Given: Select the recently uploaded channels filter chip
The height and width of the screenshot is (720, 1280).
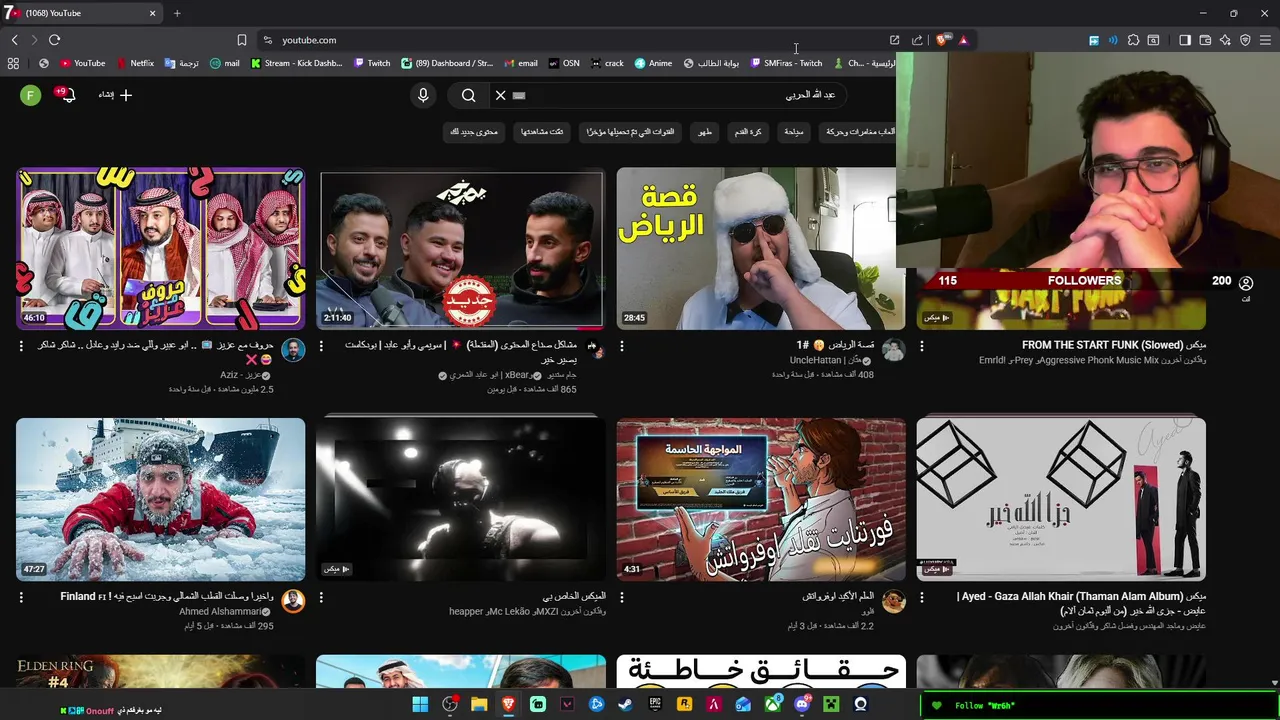Looking at the screenshot, I should click(x=630, y=132).
